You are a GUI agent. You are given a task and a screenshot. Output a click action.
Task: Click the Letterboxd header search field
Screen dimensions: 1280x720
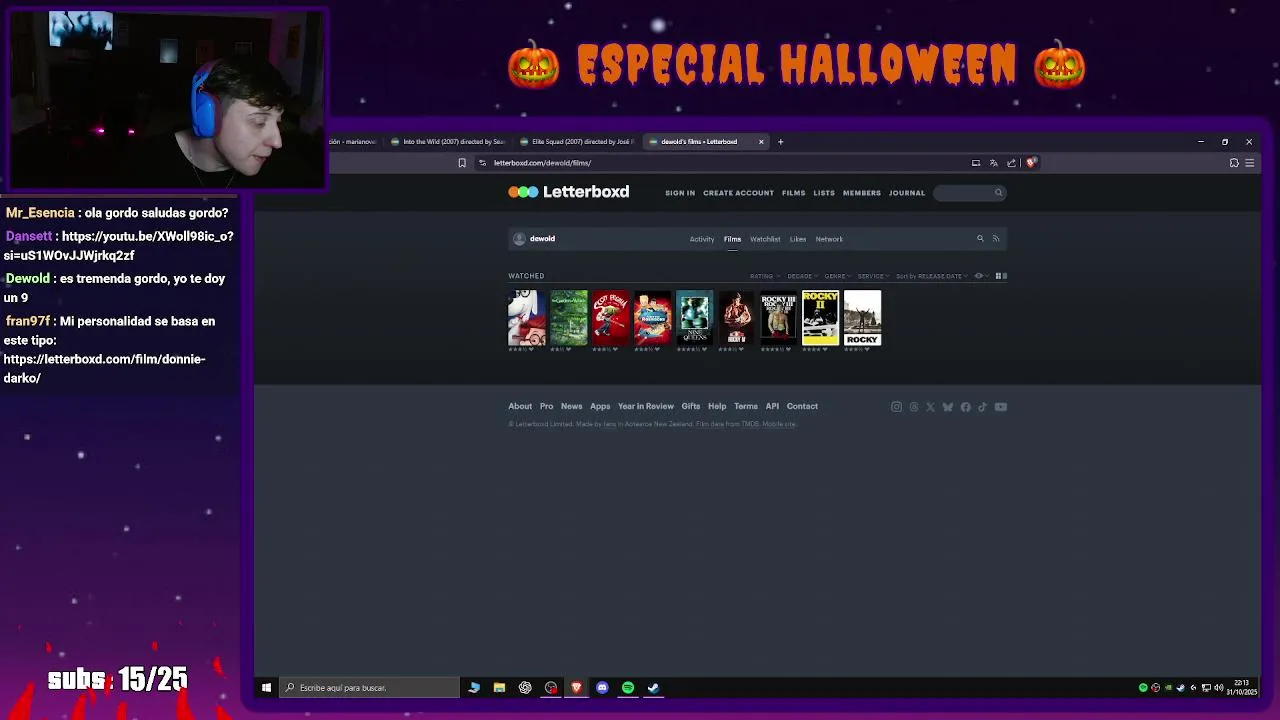point(969,193)
